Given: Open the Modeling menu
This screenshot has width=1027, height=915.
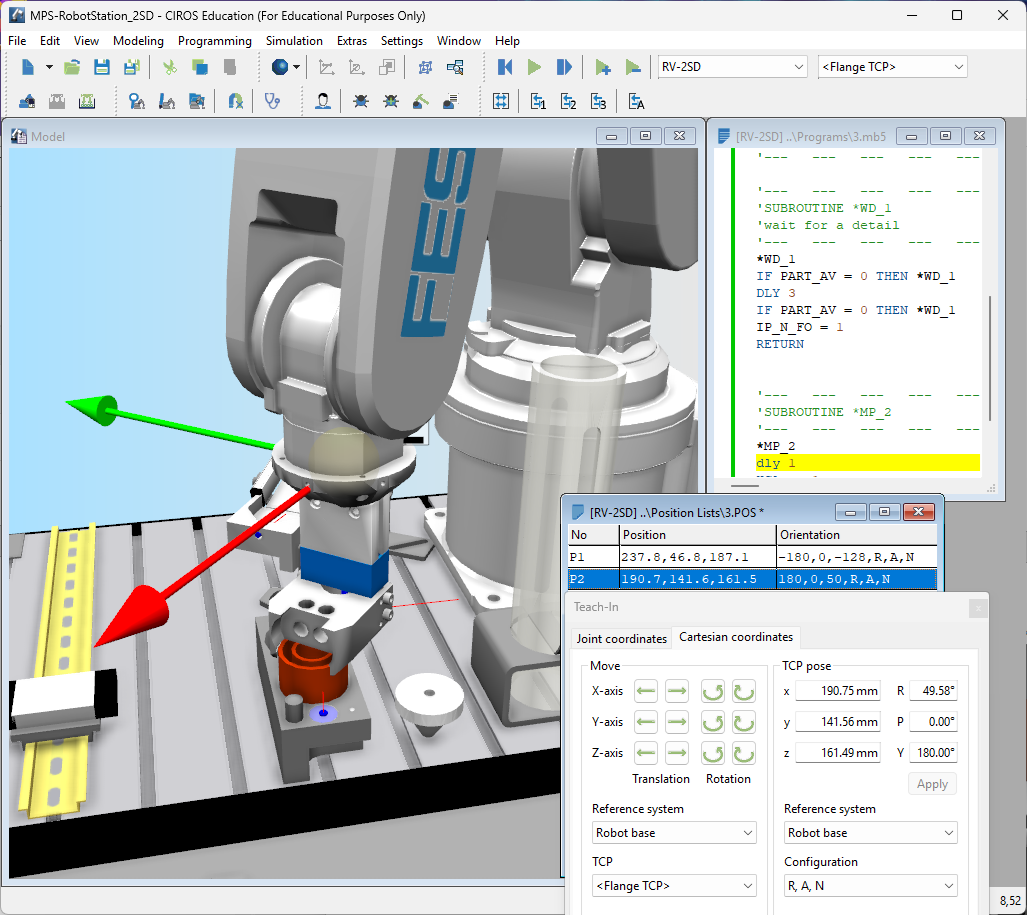Looking at the screenshot, I should coord(138,41).
